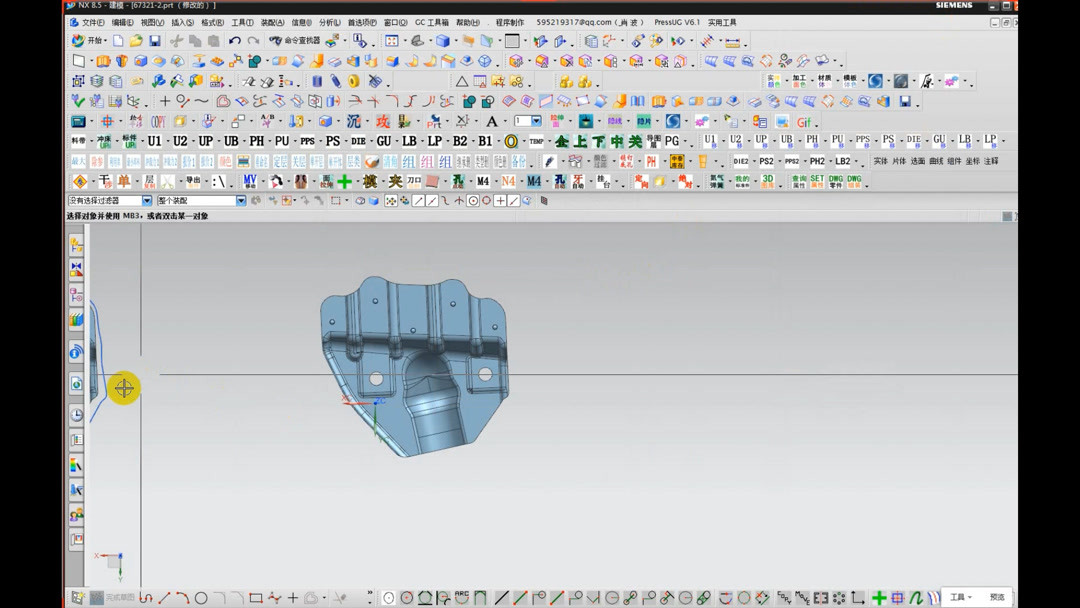Click the PH toolbar icon in the first die row
Screen dimensions: 1080x608
[x=257, y=141]
